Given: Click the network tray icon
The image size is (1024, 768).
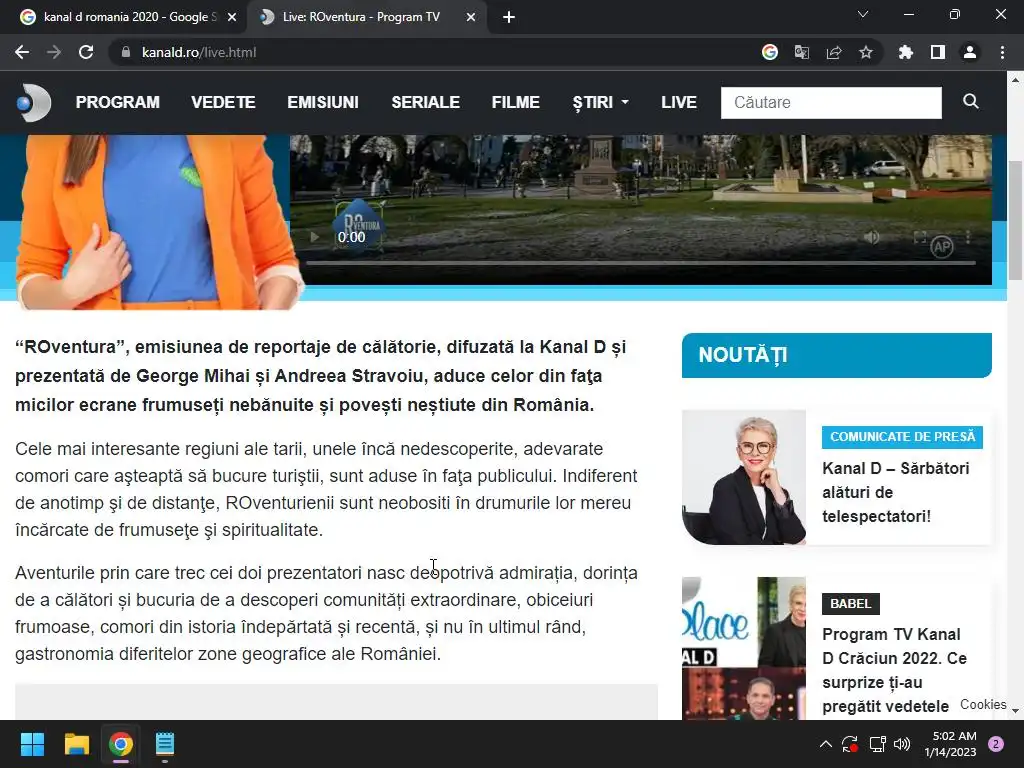Looking at the screenshot, I should tap(877, 744).
